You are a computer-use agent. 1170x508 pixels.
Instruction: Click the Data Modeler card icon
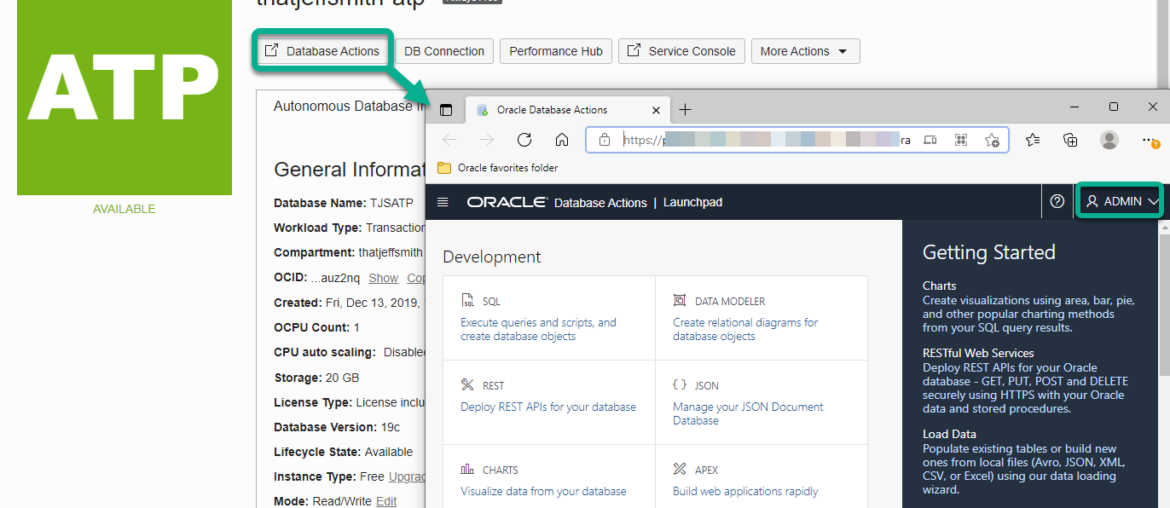pos(679,301)
